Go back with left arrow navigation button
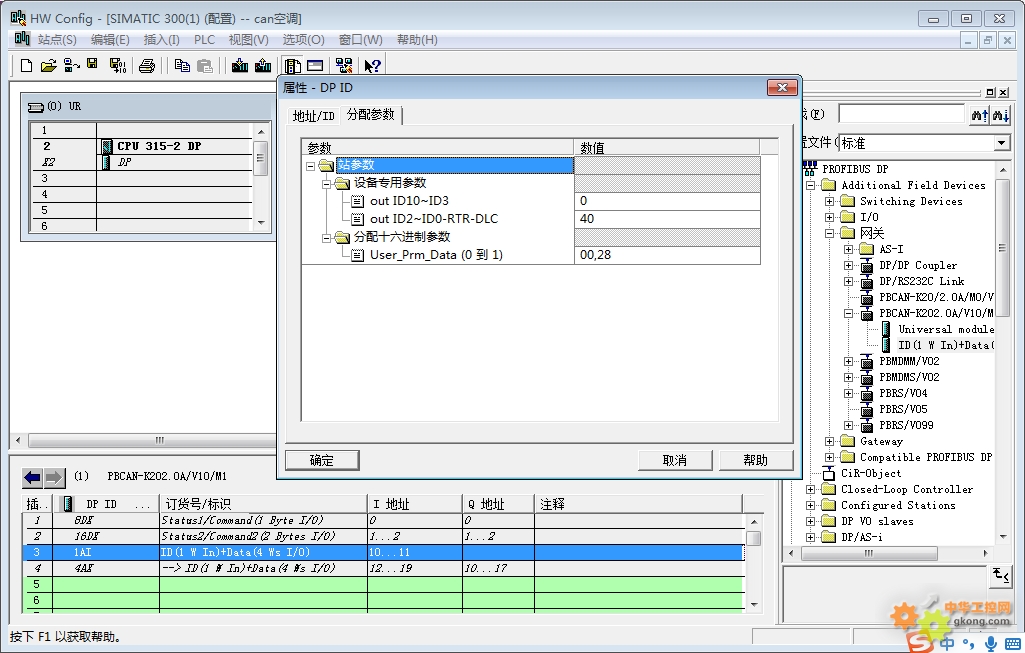The image size is (1025, 653). point(33,478)
